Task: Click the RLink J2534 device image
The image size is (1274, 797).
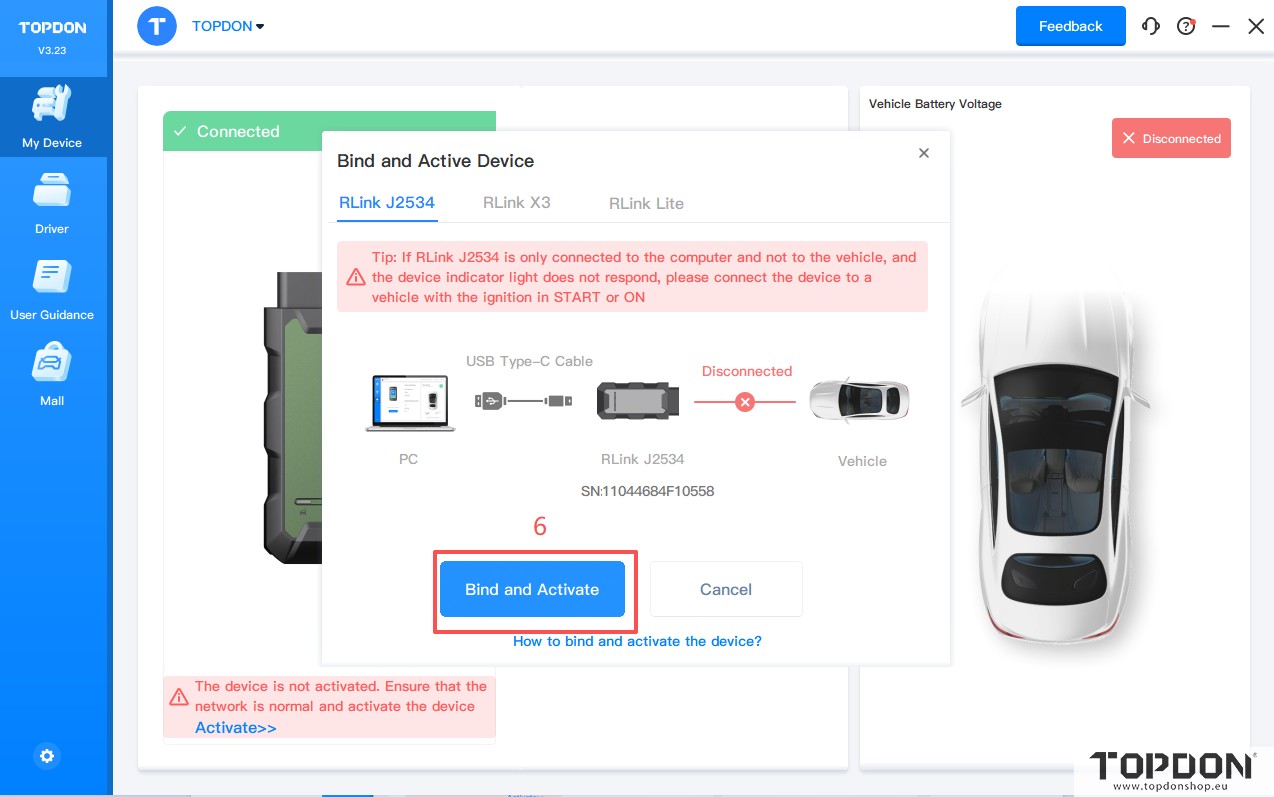Action: coord(638,401)
